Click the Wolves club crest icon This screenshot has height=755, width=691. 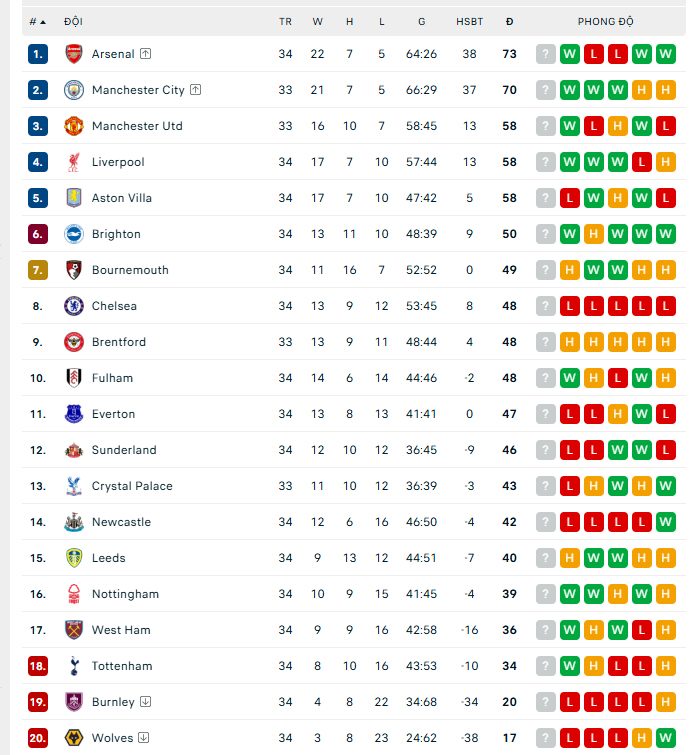74,738
